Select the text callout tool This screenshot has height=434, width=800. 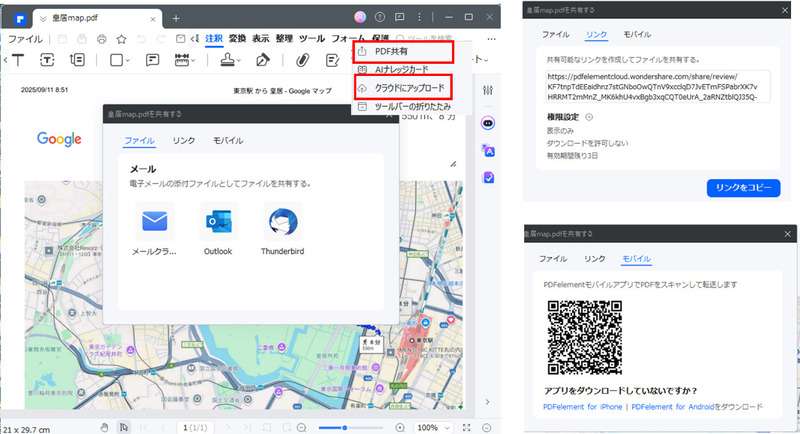78,60
